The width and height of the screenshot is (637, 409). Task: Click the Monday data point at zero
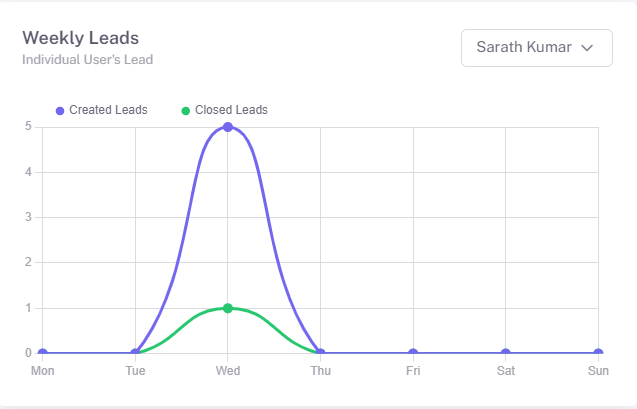tap(42, 353)
